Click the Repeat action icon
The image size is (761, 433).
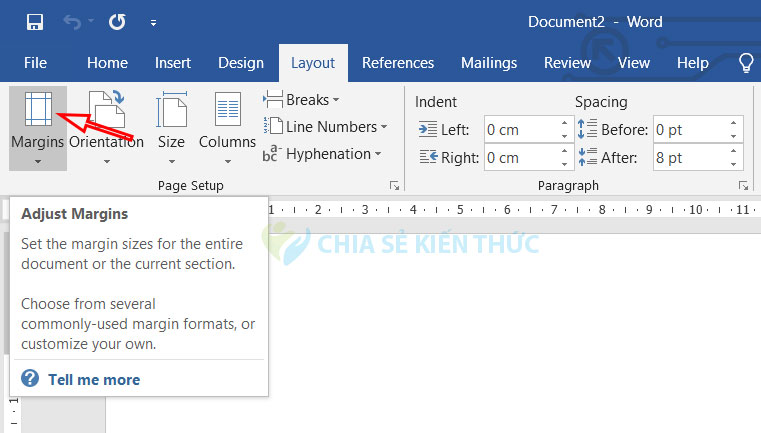[116, 21]
